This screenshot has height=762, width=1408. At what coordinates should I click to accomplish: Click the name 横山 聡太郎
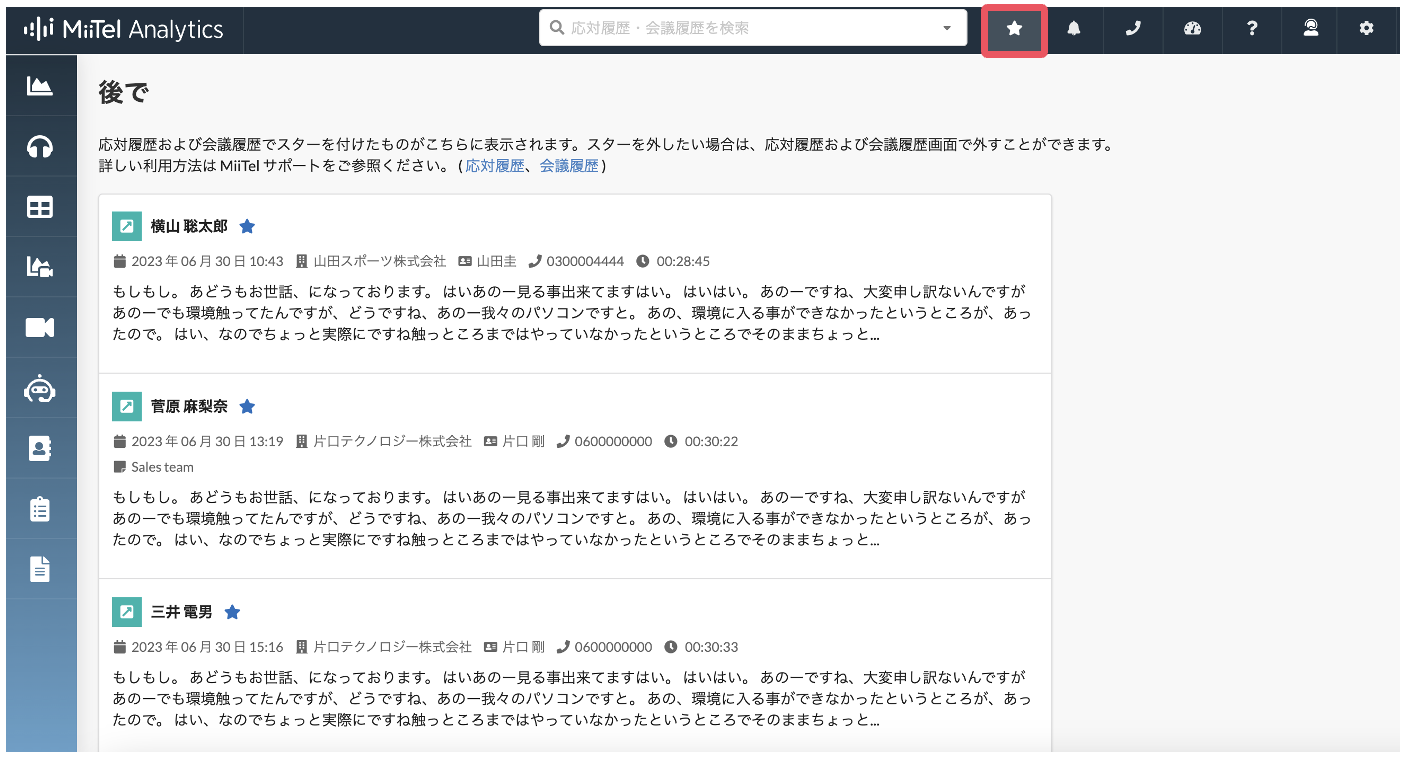[189, 226]
